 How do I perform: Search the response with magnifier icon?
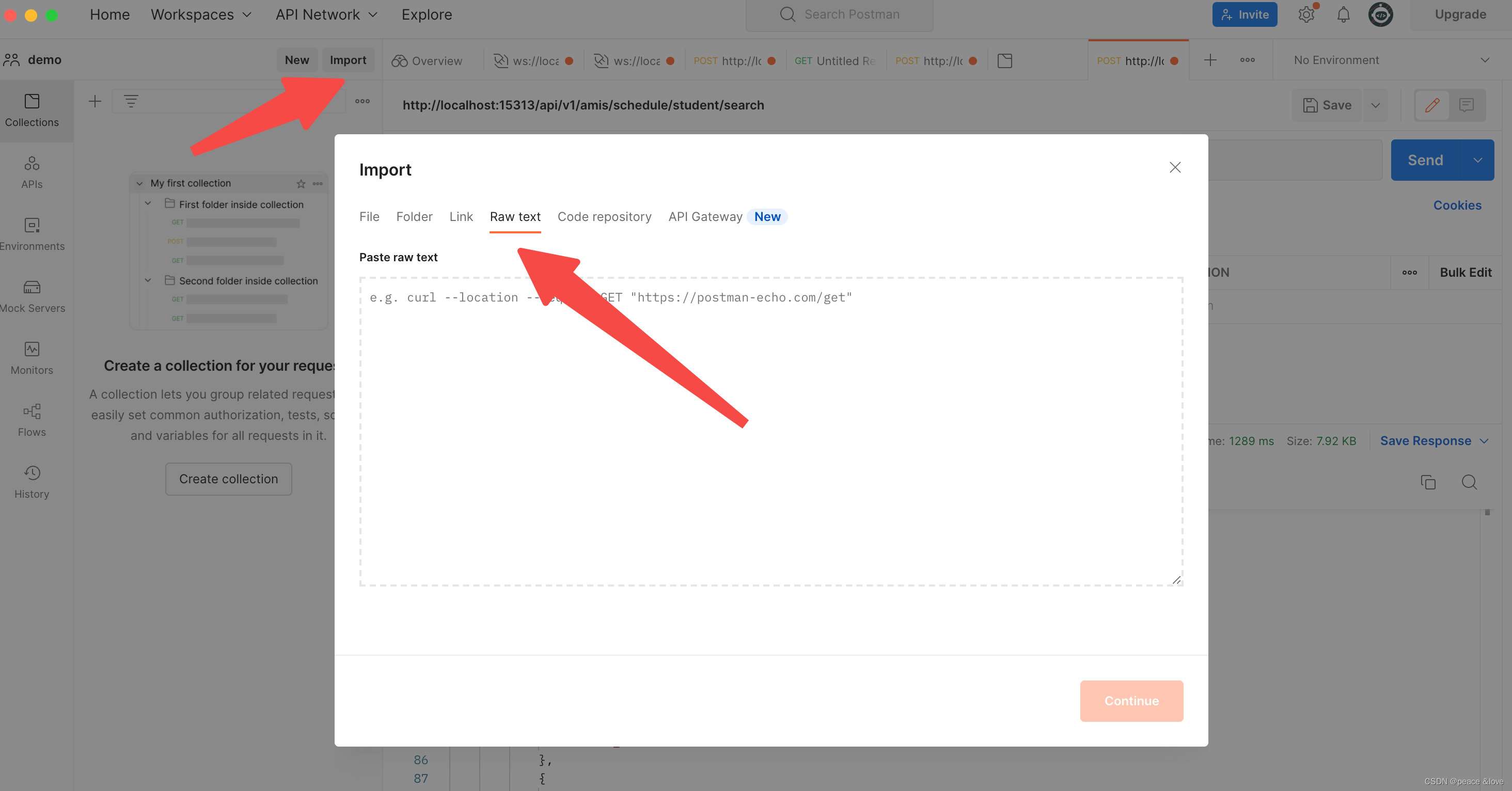click(1469, 482)
